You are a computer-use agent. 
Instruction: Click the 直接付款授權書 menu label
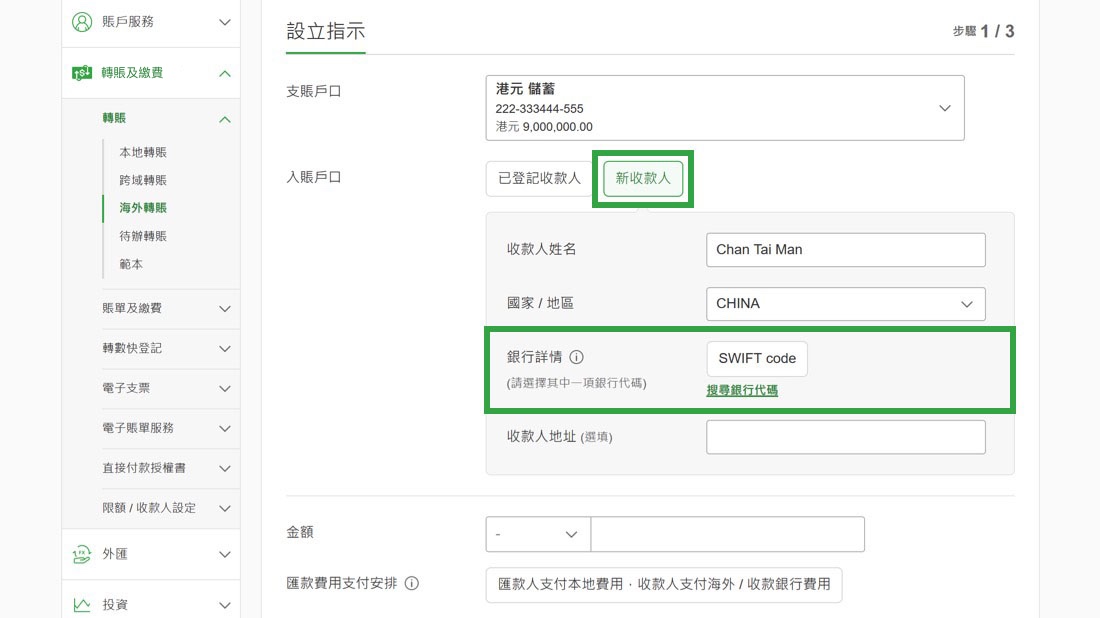[144, 468]
